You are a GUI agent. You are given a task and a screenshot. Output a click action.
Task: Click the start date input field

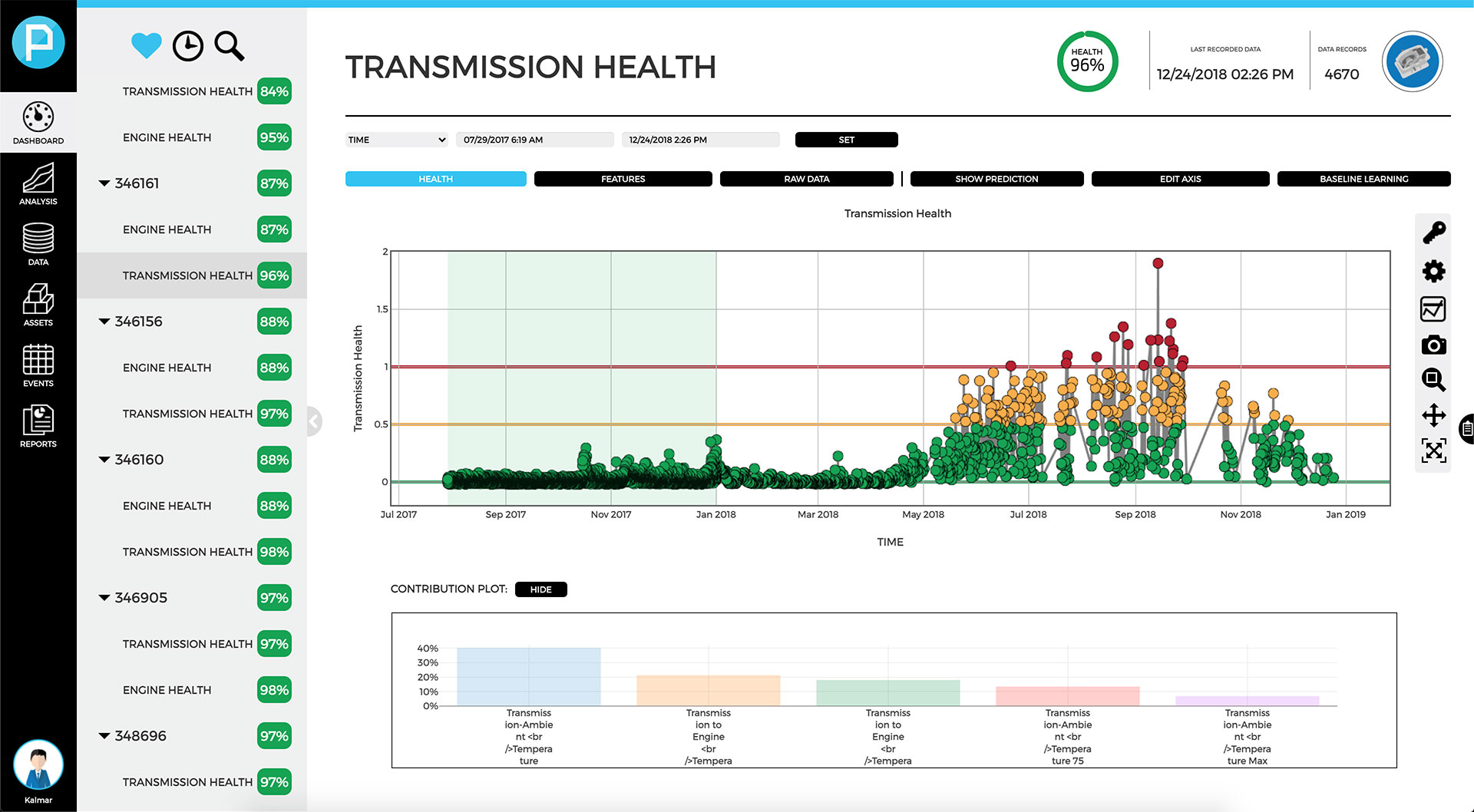coord(534,140)
